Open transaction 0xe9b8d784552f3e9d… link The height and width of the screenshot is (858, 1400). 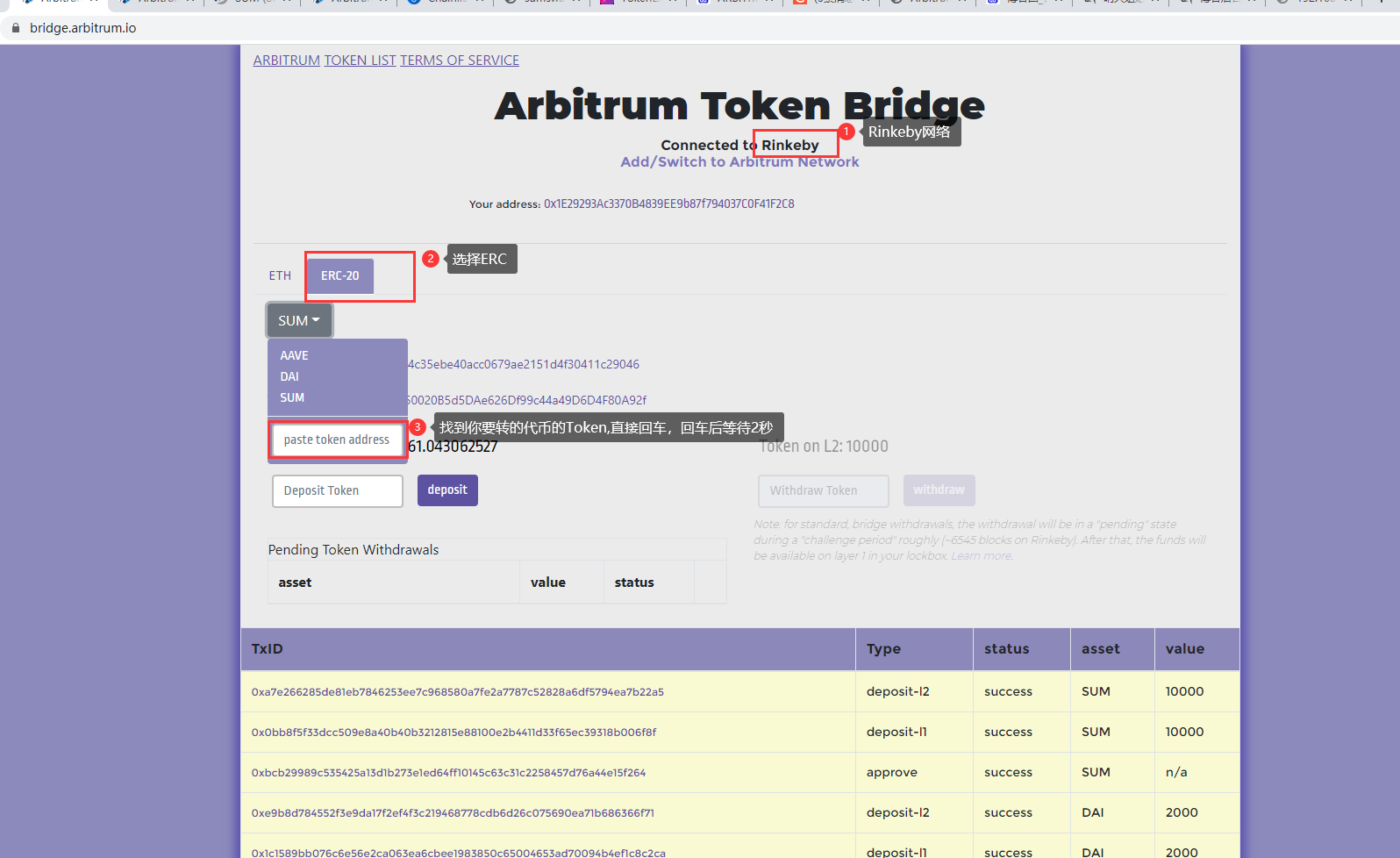(x=453, y=813)
